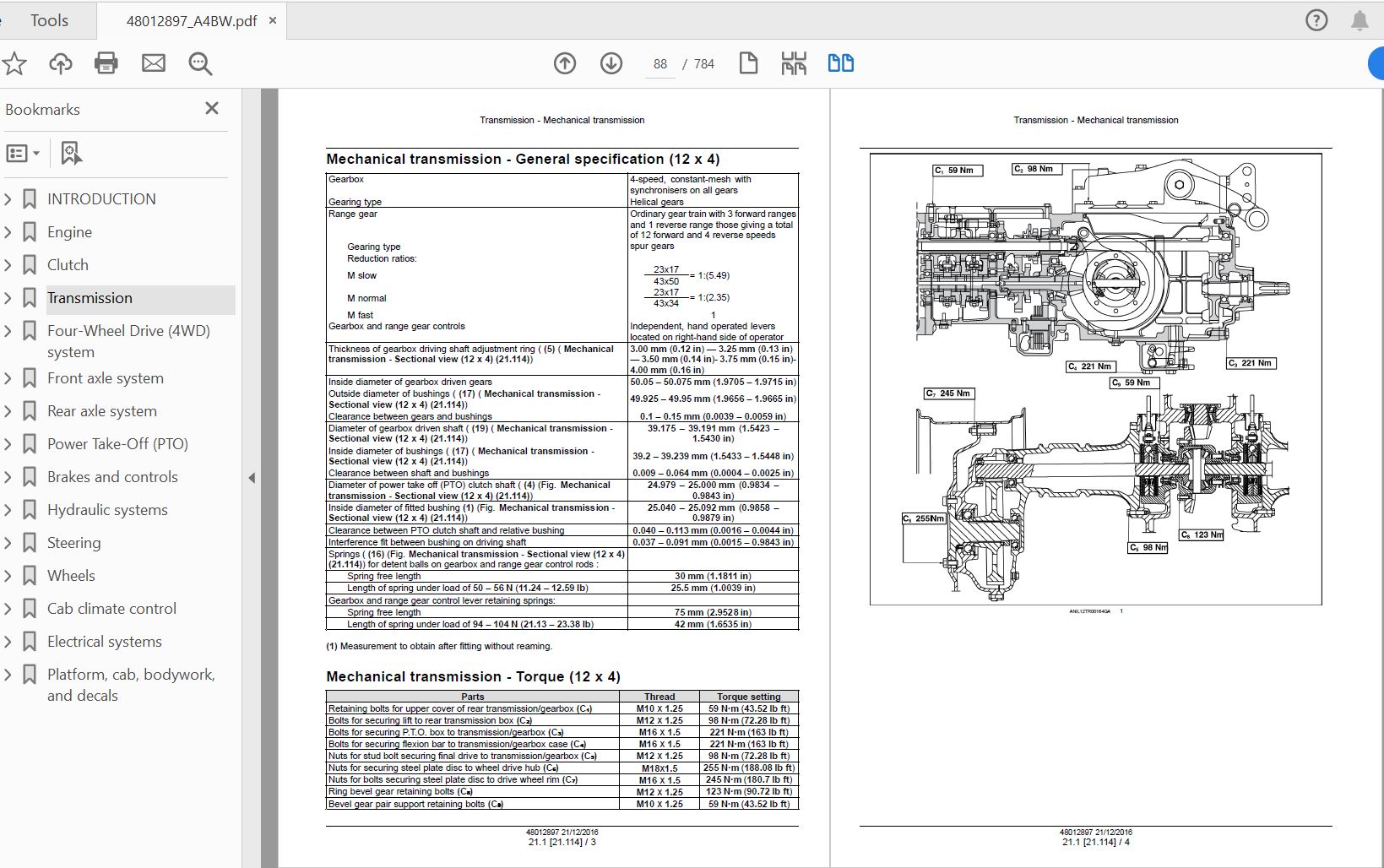Viewport: 1384px width, 868px height.
Task: Switch to the Tools tab
Action: click(x=49, y=20)
